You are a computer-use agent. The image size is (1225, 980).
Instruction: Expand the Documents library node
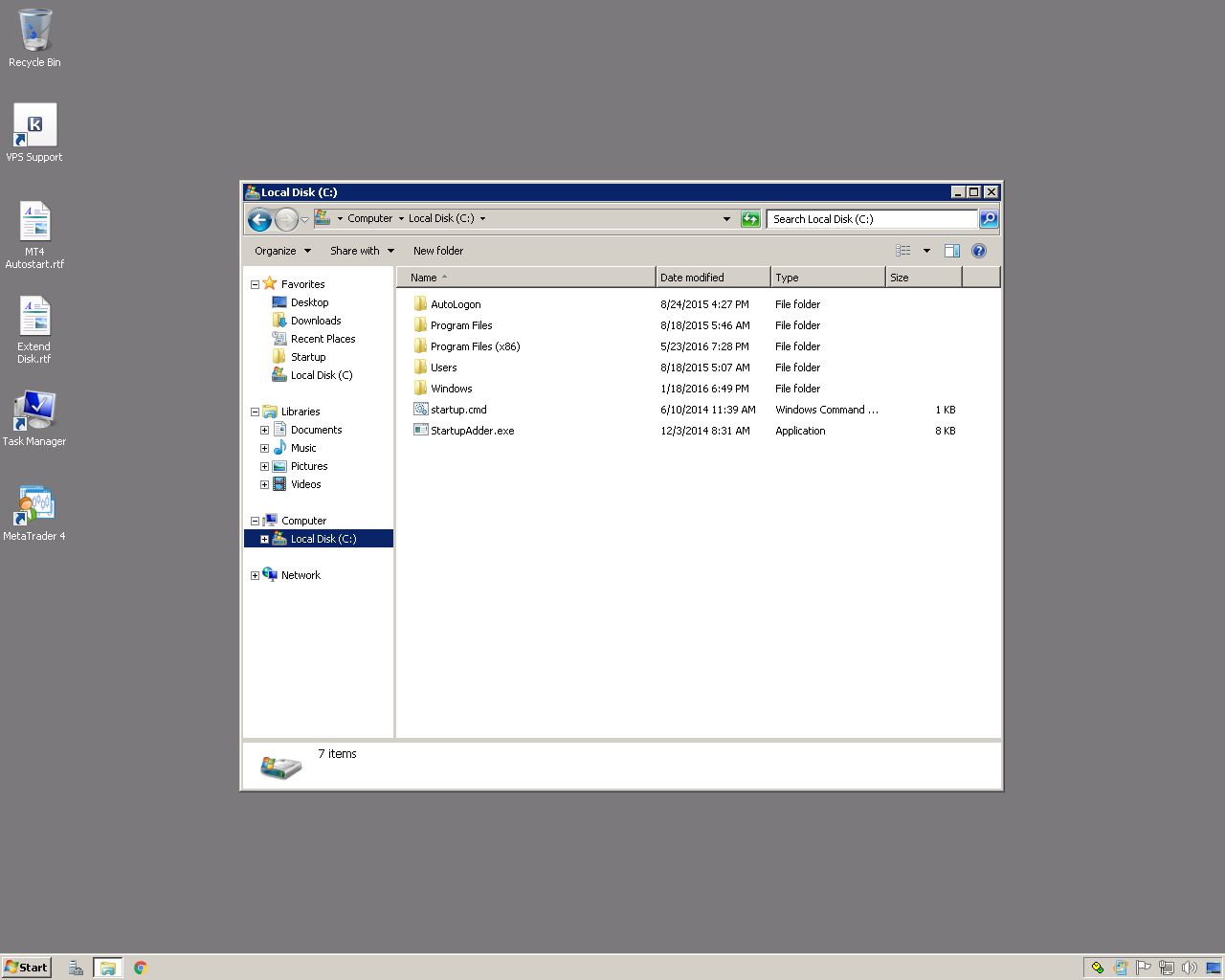tap(264, 430)
